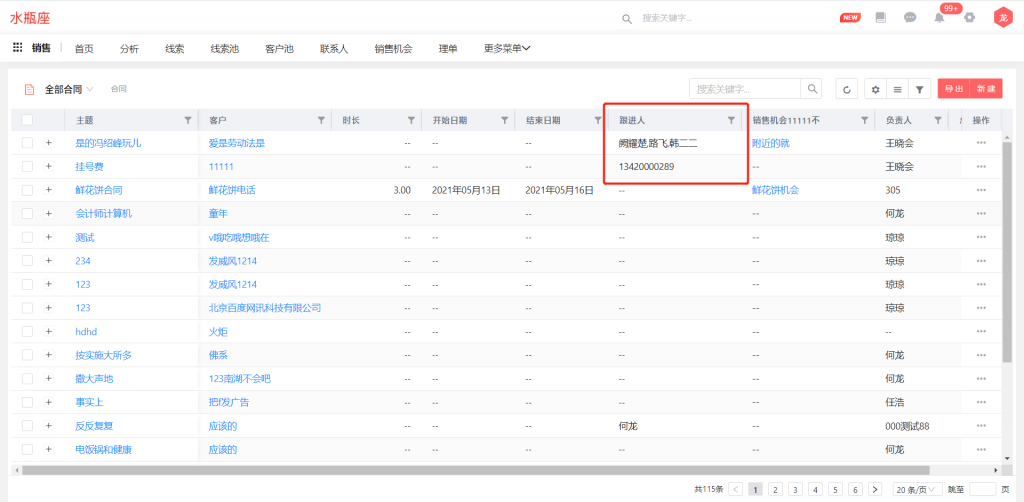The image size is (1024, 502).
Task: Click the list view icon in the toolbar
Action: (897, 90)
